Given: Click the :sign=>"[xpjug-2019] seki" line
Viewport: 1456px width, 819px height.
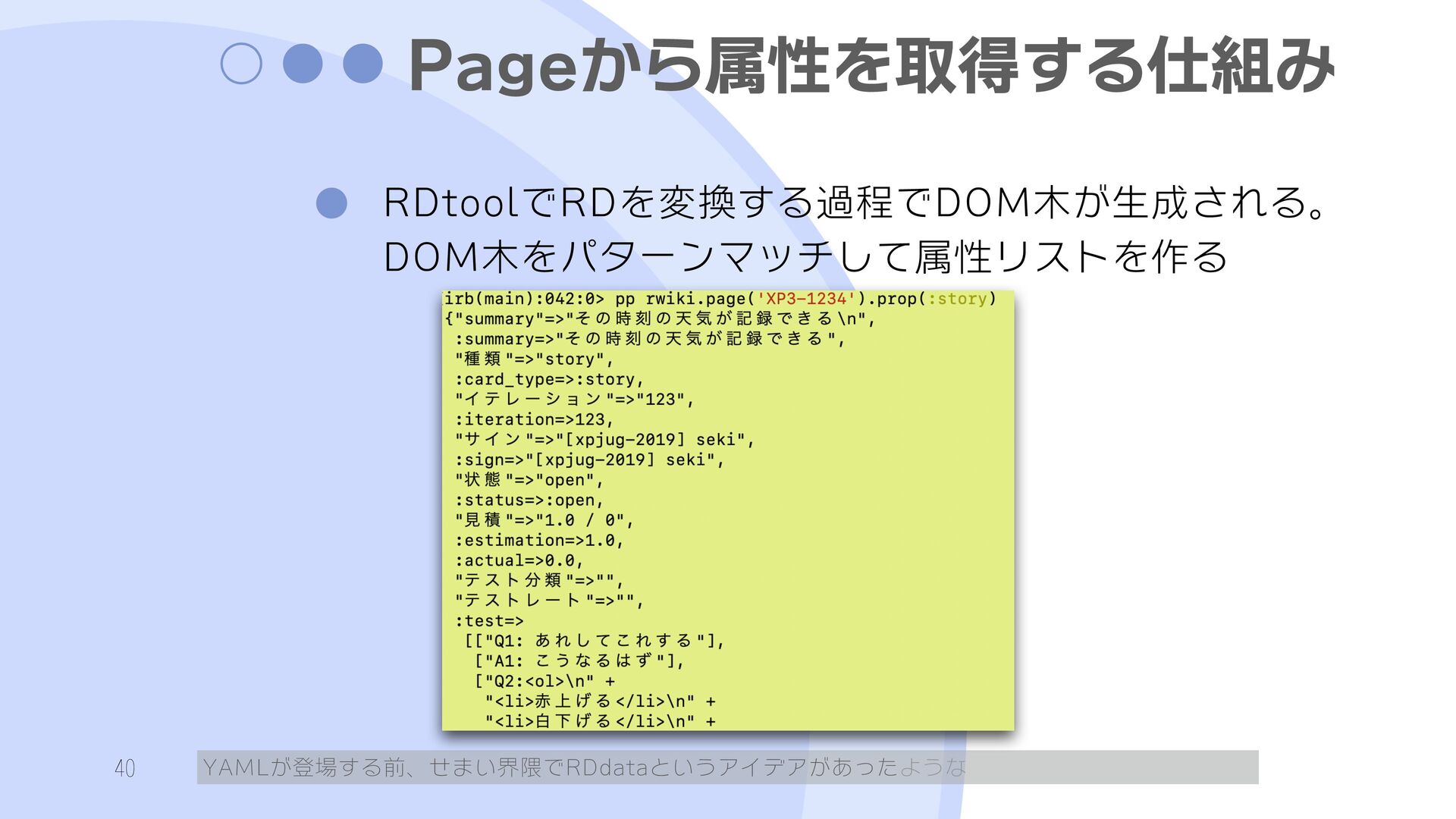Looking at the screenshot, I should [589, 460].
